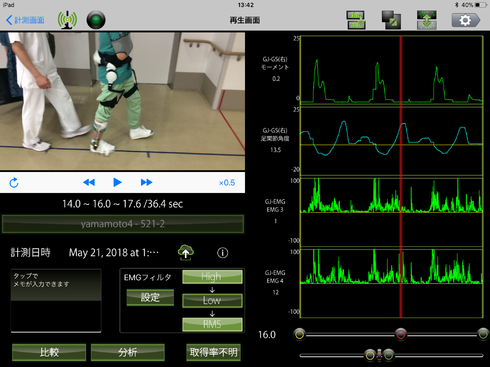Tap the end range handle on time slider
The height and width of the screenshot is (367, 490).
click(483, 334)
